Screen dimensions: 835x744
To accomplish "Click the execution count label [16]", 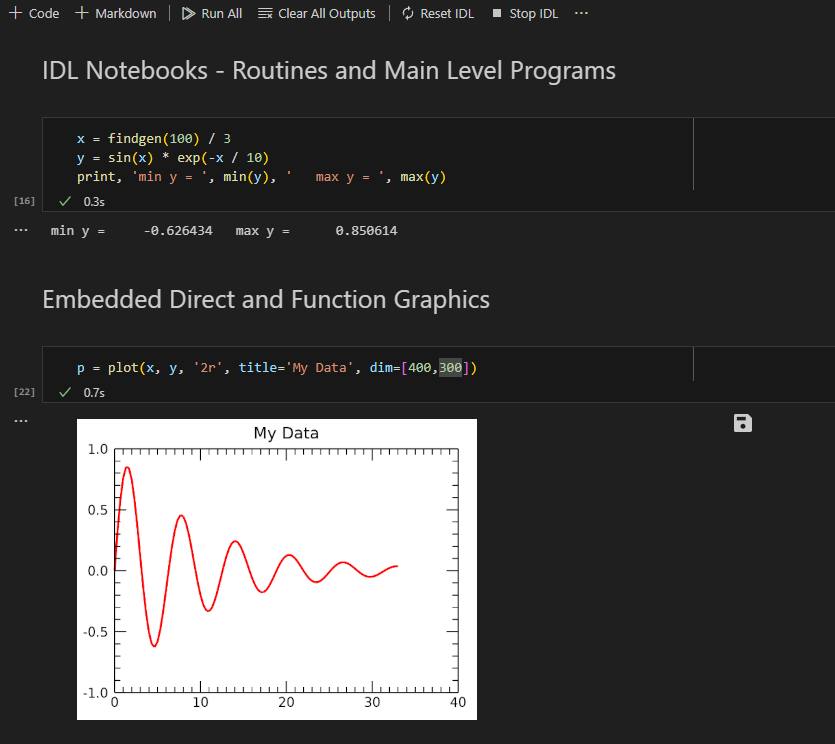I will [x=24, y=201].
